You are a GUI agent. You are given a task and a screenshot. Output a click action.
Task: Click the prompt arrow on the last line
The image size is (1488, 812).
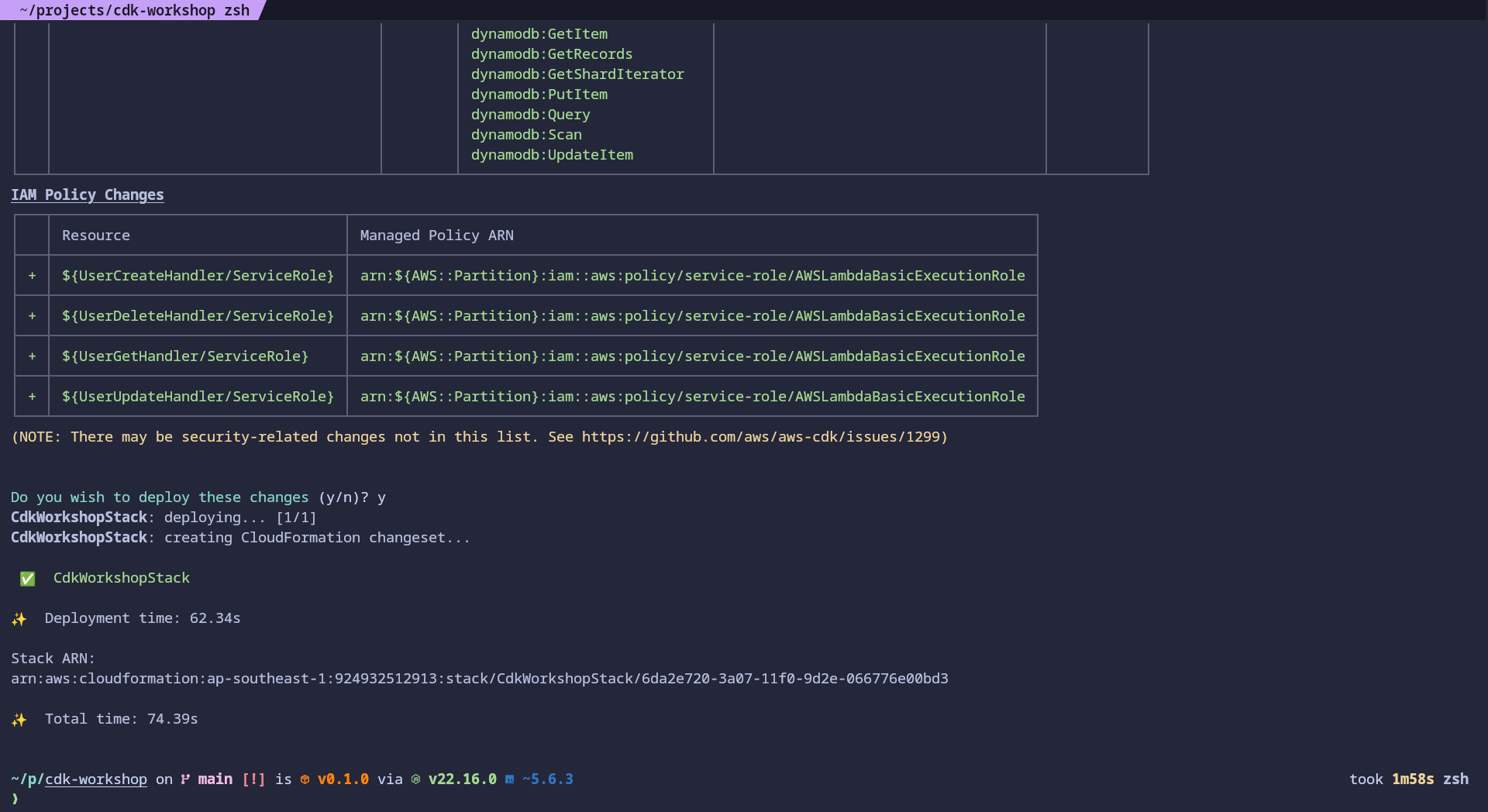point(15,799)
